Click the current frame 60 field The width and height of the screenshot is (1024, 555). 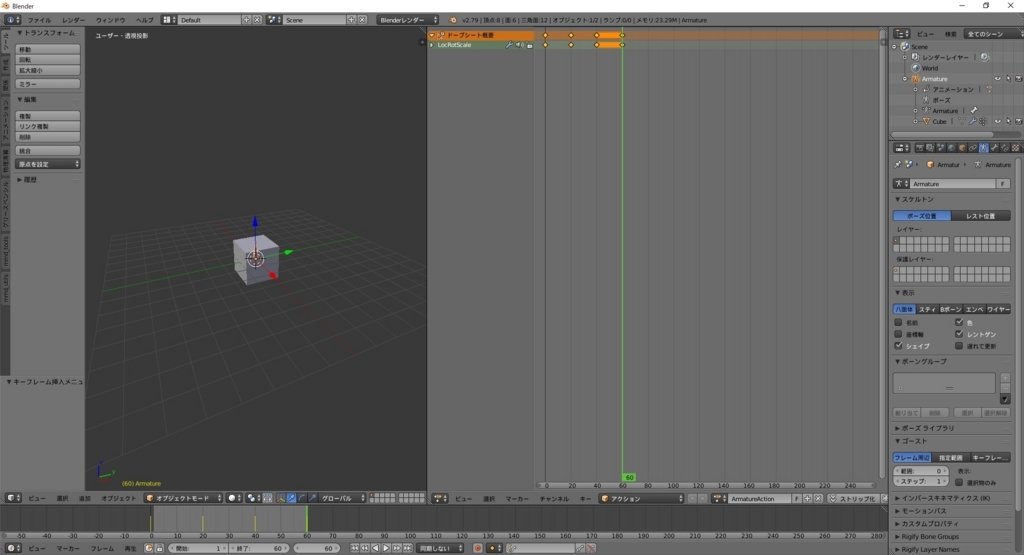point(315,548)
